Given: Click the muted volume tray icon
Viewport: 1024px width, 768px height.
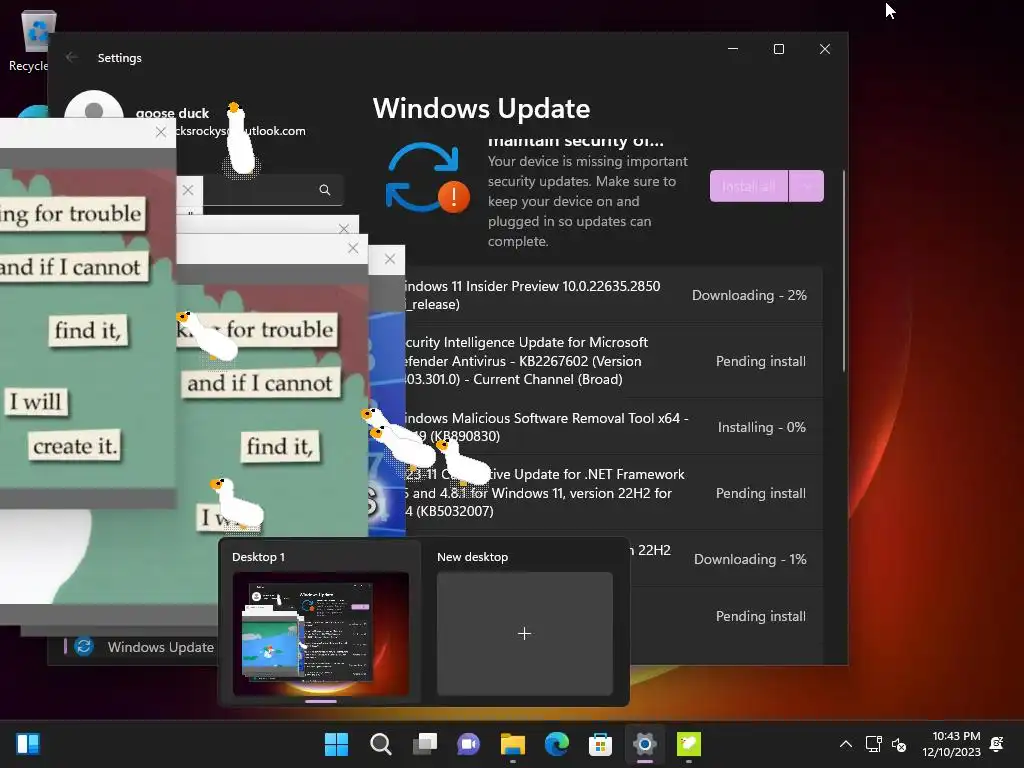Looking at the screenshot, I should coord(899,744).
